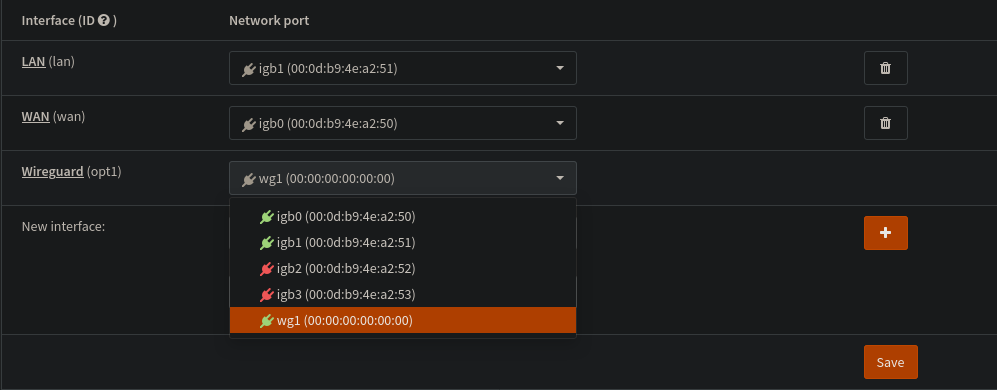Click the plug icon in the LAN port selector
This screenshot has height=390, width=997.
(249, 69)
